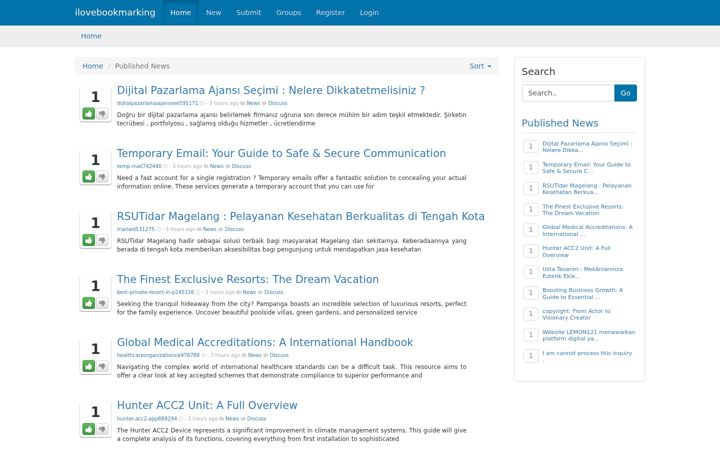Open sidebar link Hunter ACC2 Unit
720x450 pixels.
point(576,252)
